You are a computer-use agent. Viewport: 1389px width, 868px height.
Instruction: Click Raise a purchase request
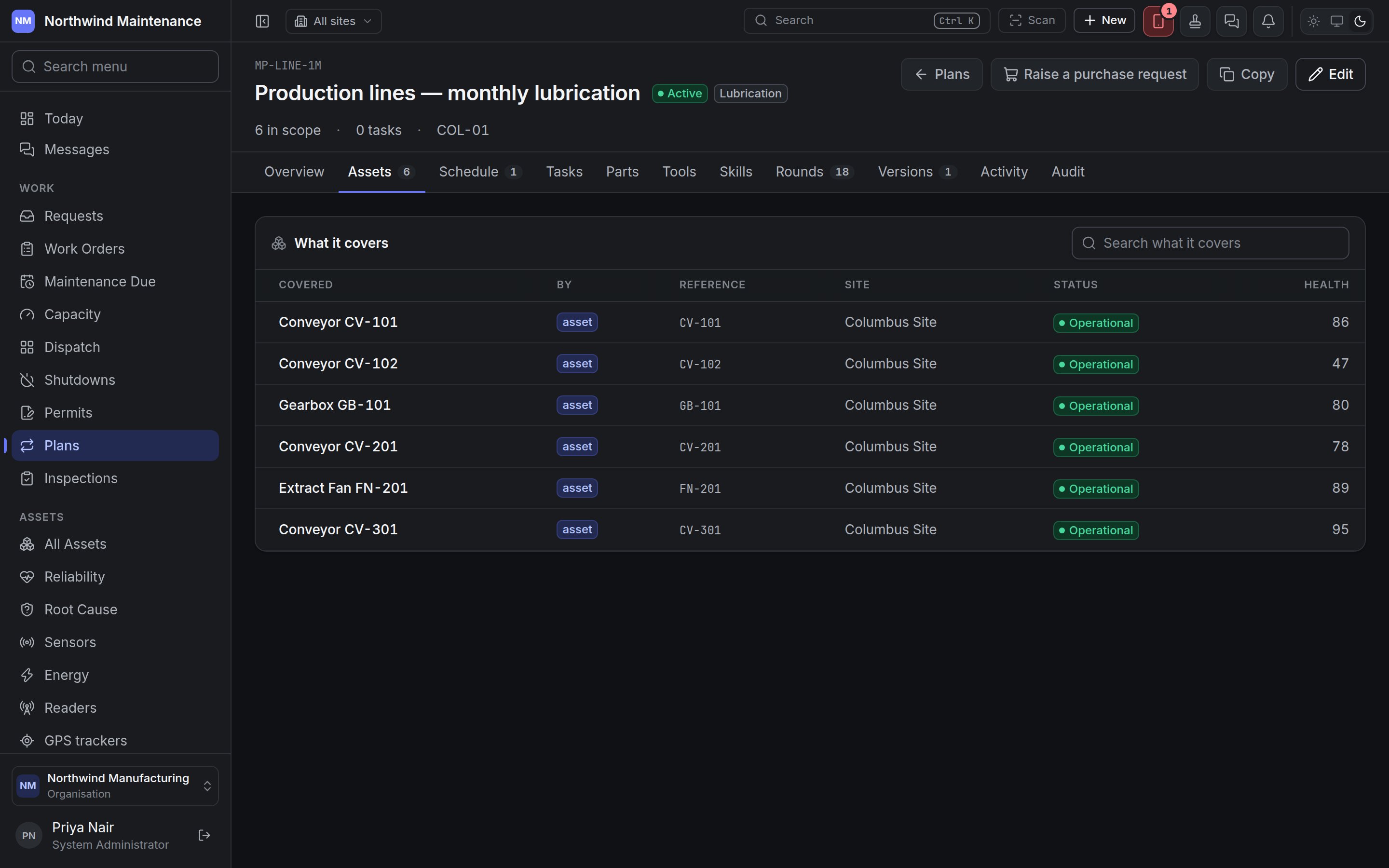1094,74
